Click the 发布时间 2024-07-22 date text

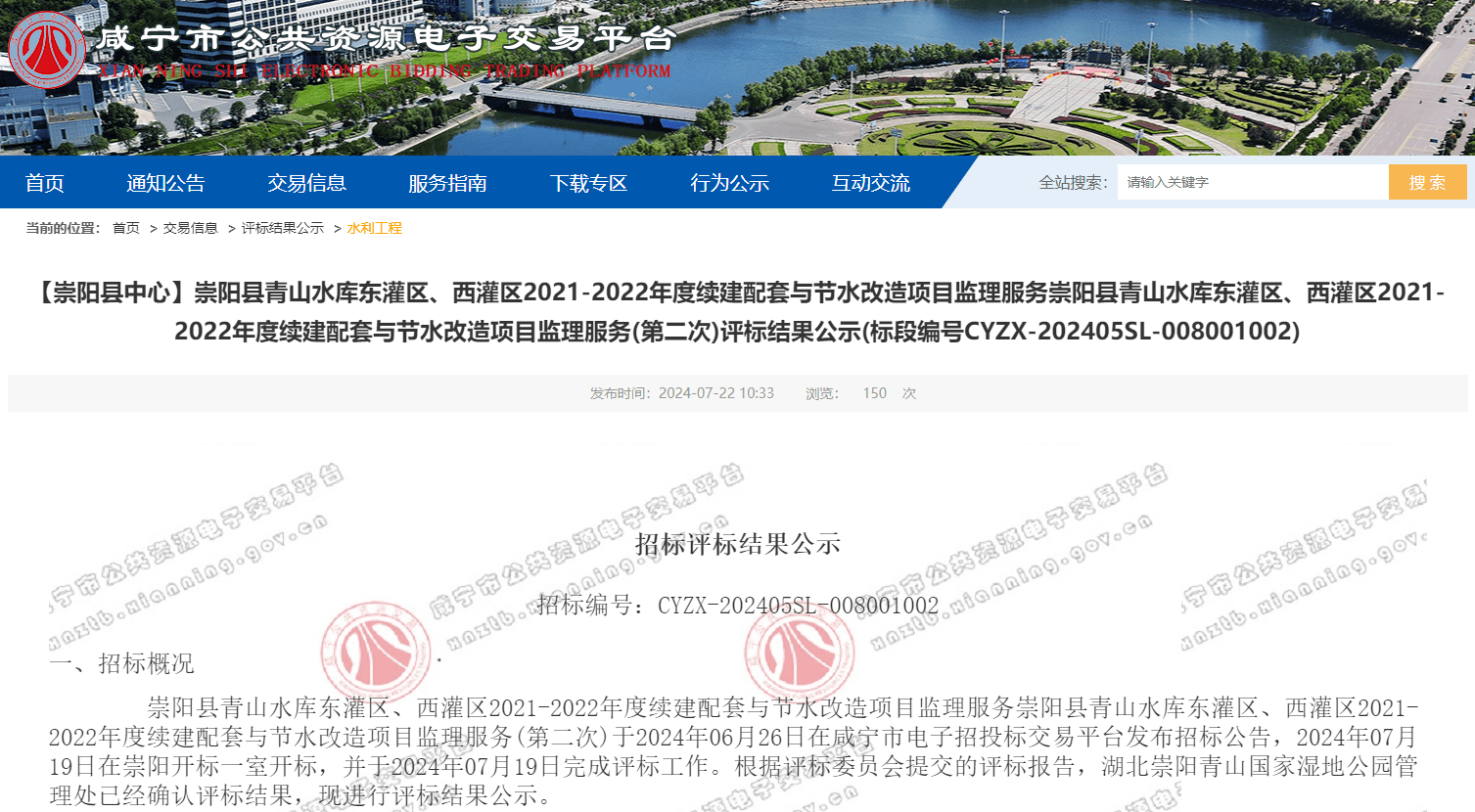point(682,393)
